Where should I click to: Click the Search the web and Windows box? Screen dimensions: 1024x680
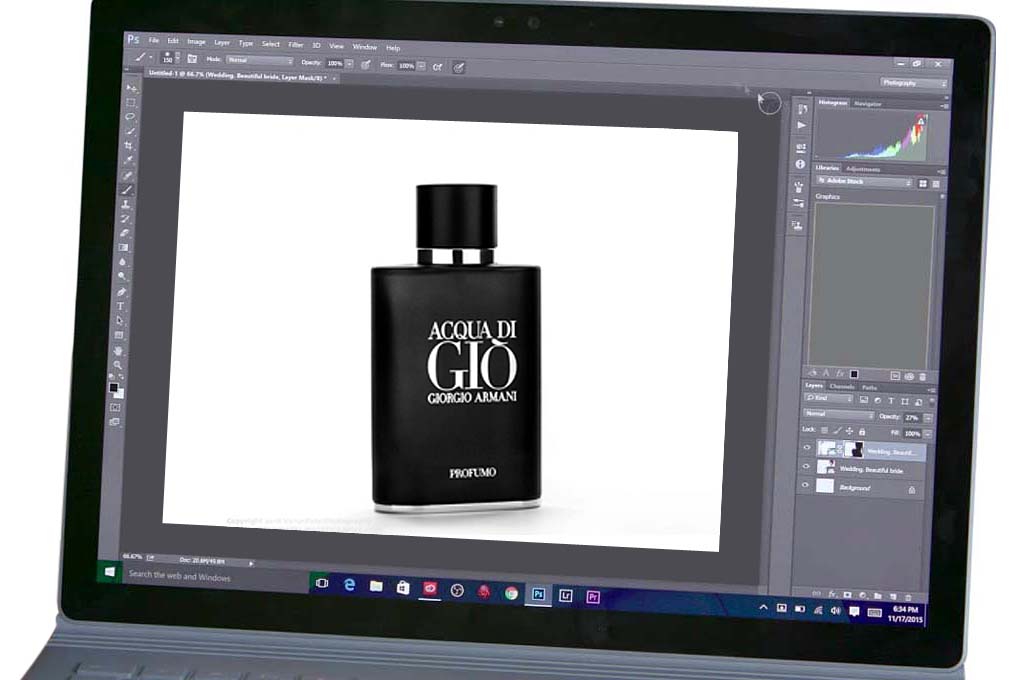point(216,577)
